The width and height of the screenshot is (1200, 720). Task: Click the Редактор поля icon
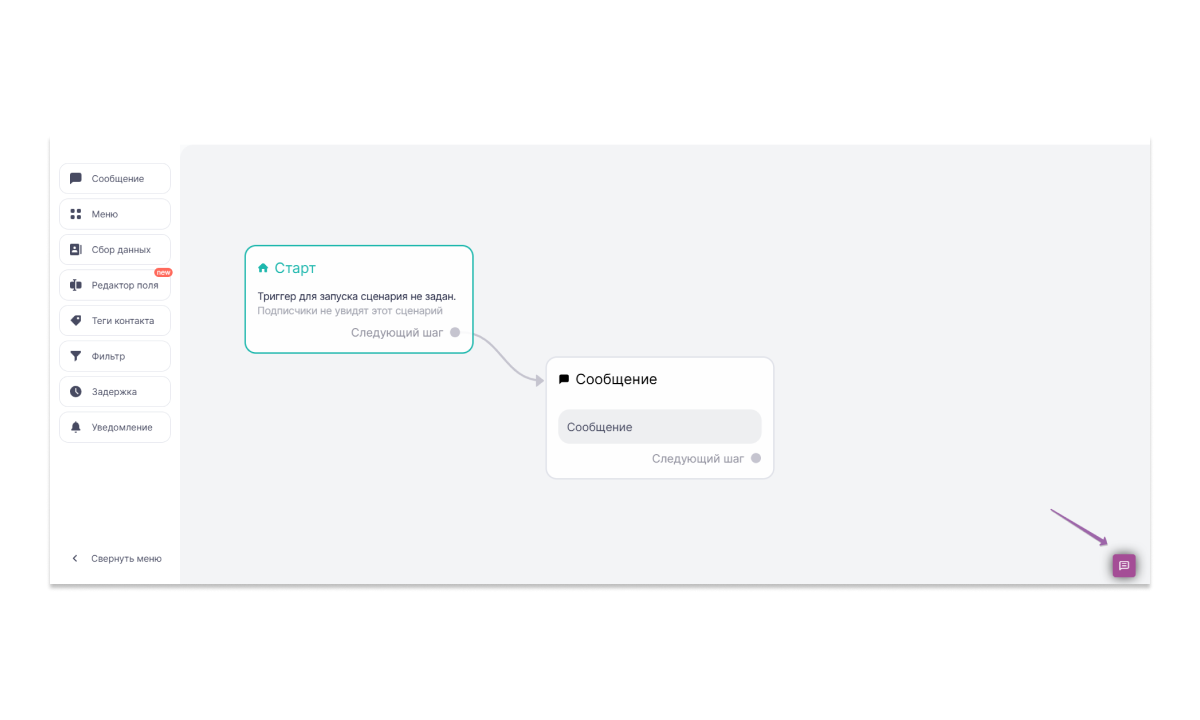click(x=76, y=285)
